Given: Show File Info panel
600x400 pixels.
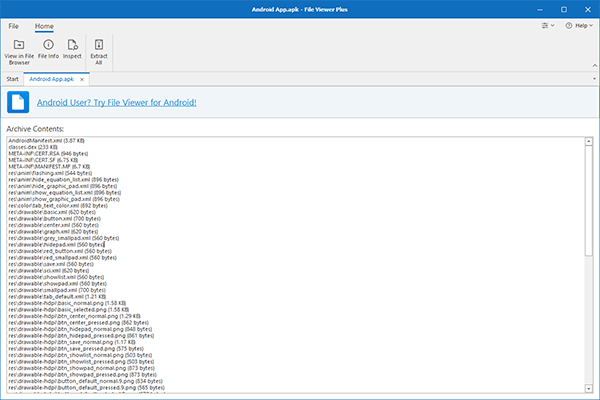Looking at the screenshot, I should pos(48,49).
